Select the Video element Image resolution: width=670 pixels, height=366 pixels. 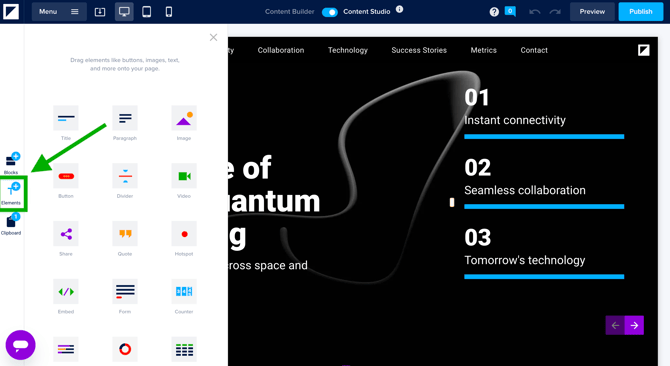tap(184, 176)
